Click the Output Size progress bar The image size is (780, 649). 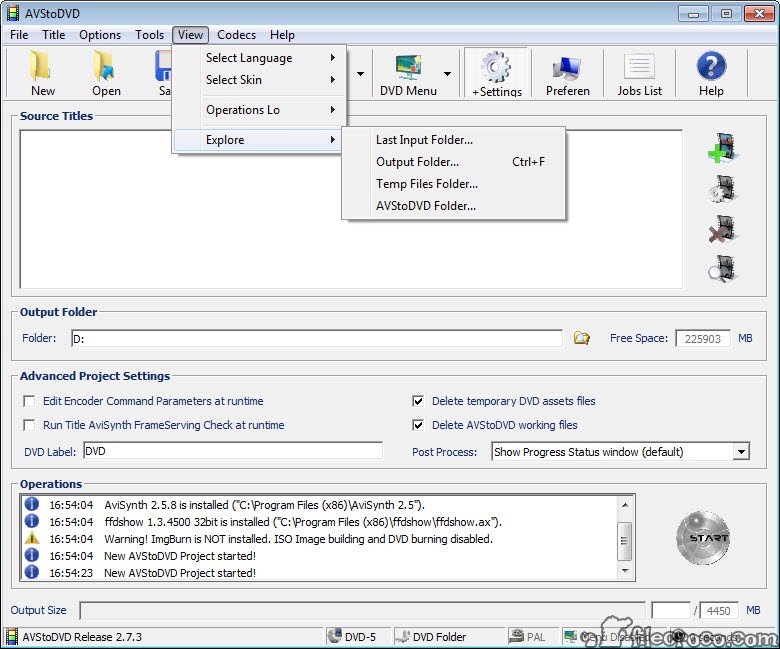[362, 610]
